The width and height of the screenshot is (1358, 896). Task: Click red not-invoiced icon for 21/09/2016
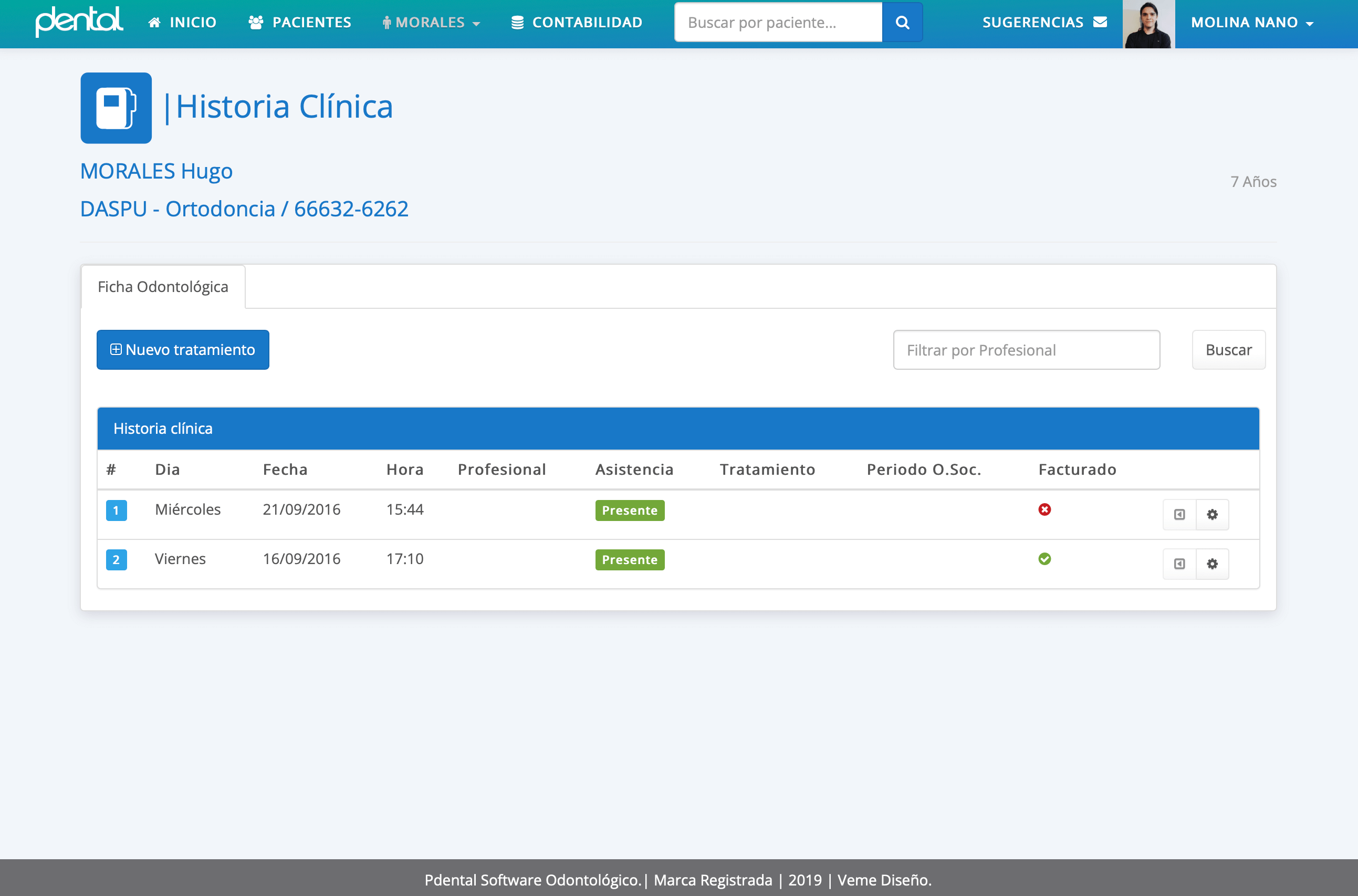pos(1044,509)
